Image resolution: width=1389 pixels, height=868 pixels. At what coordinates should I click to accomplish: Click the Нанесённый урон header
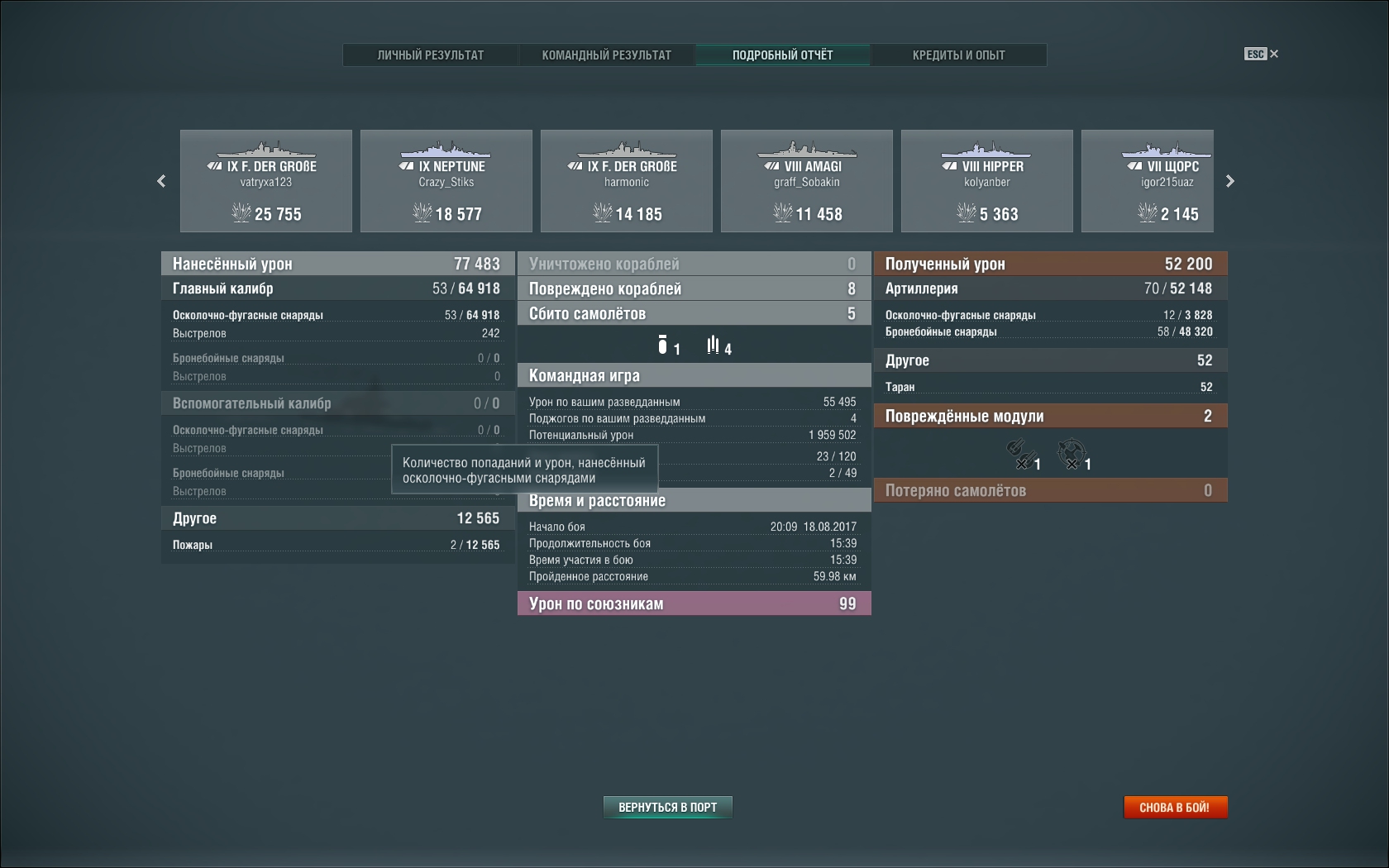[x=338, y=264]
